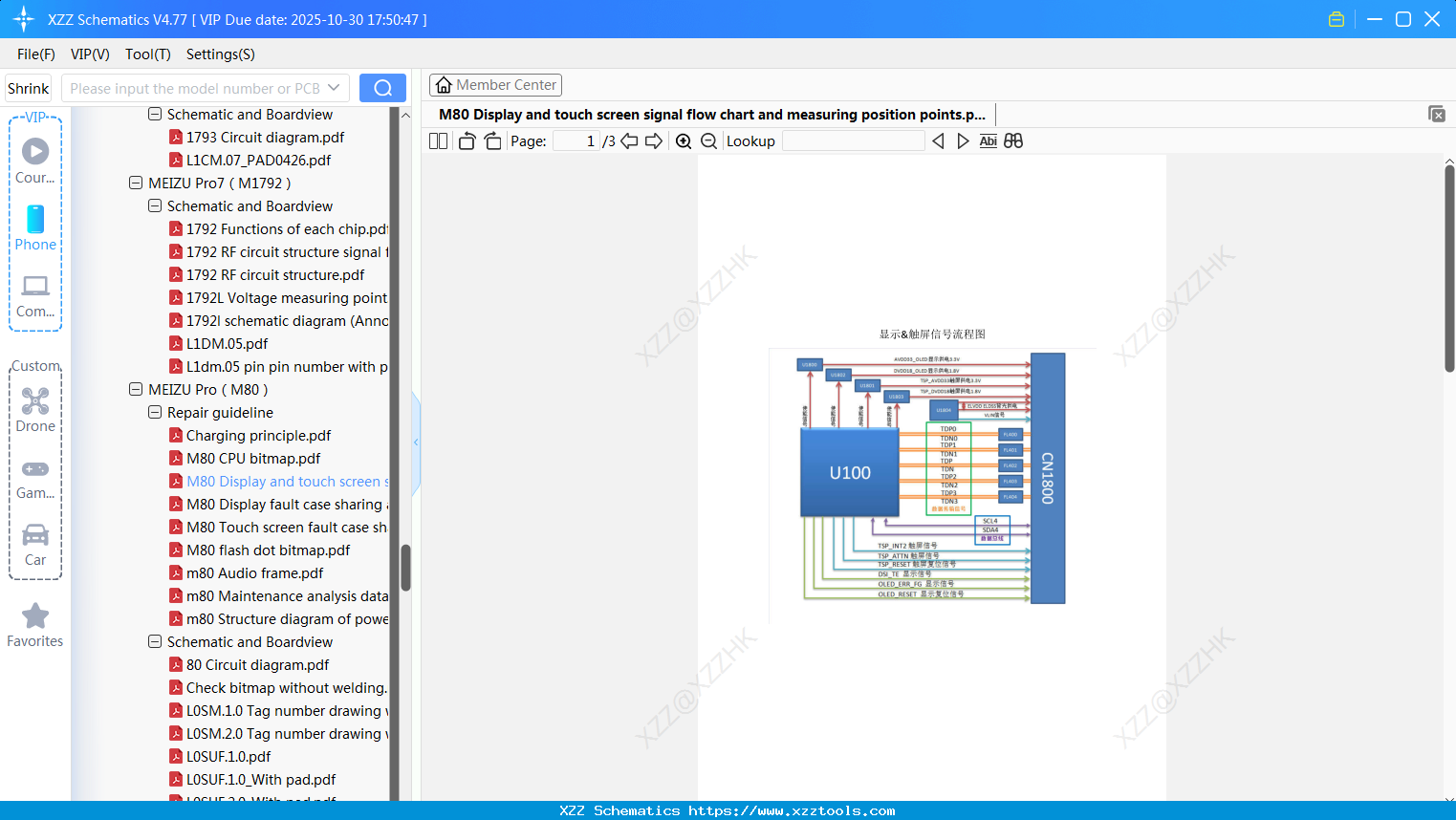
Task: Zoom in on the PDF
Action: pos(684,141)
